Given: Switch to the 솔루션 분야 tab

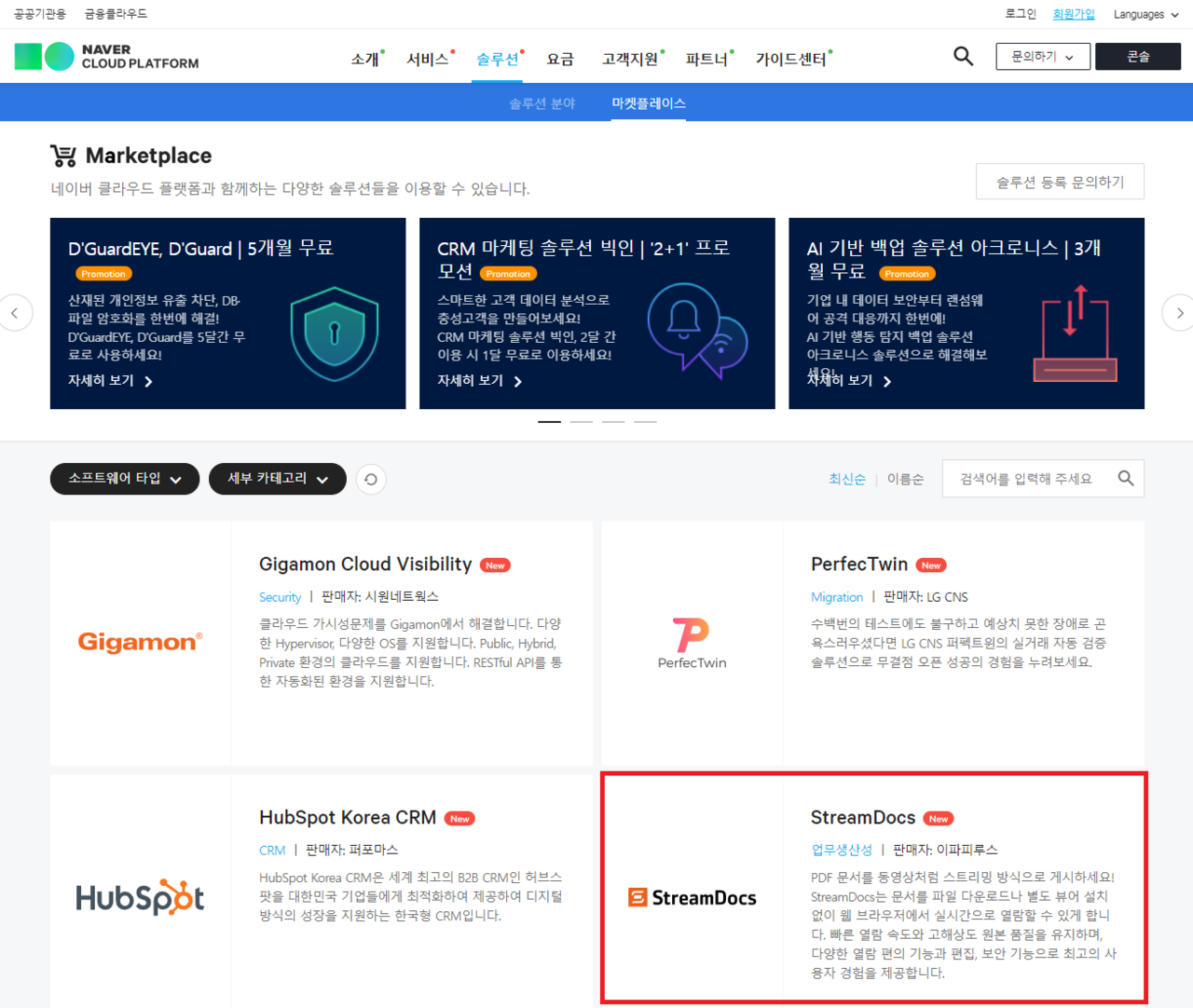Looking at the screenshot, I should click(x=542, y=103).
